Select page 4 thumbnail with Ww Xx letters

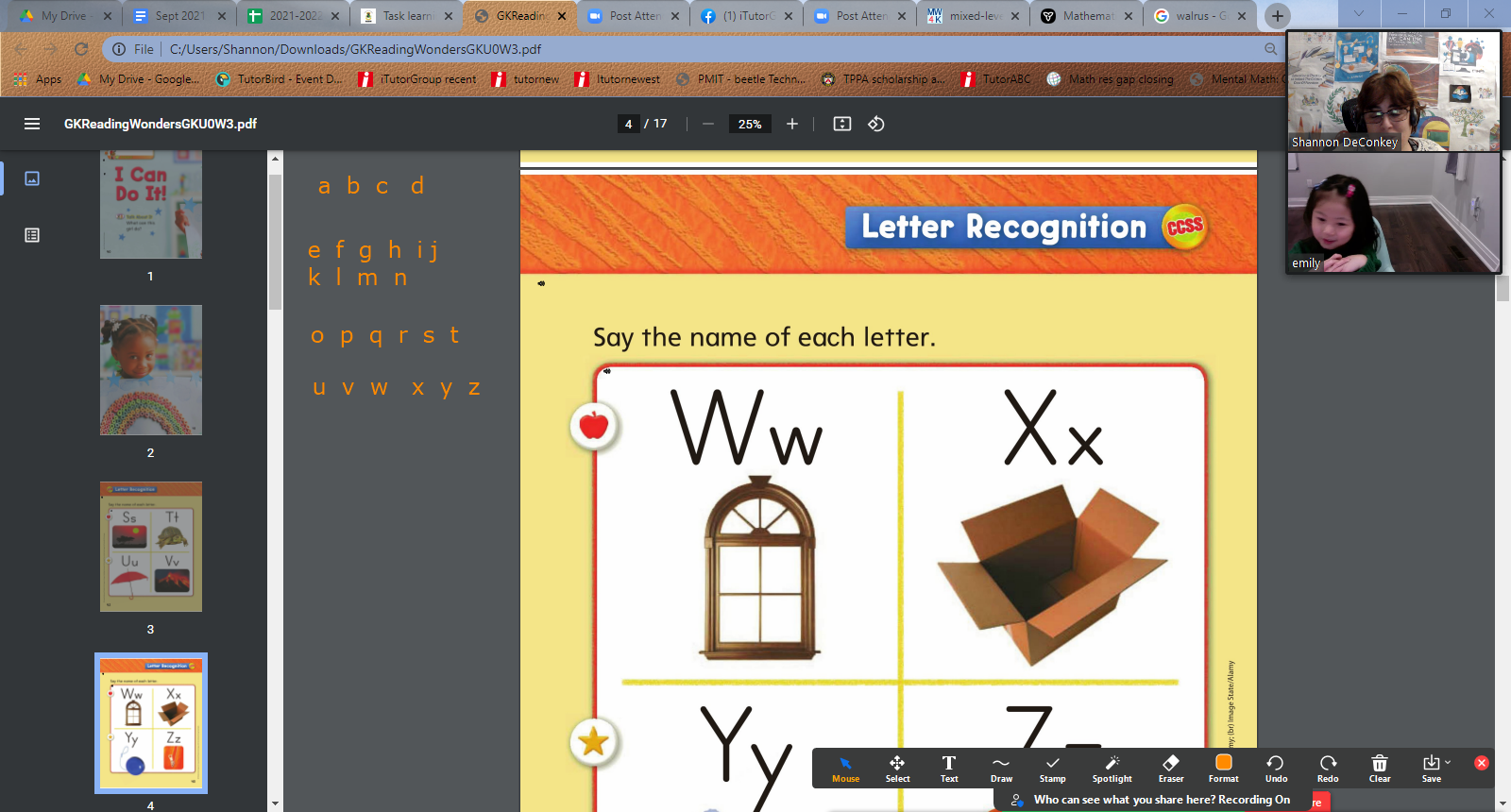[x=151, y=723]
